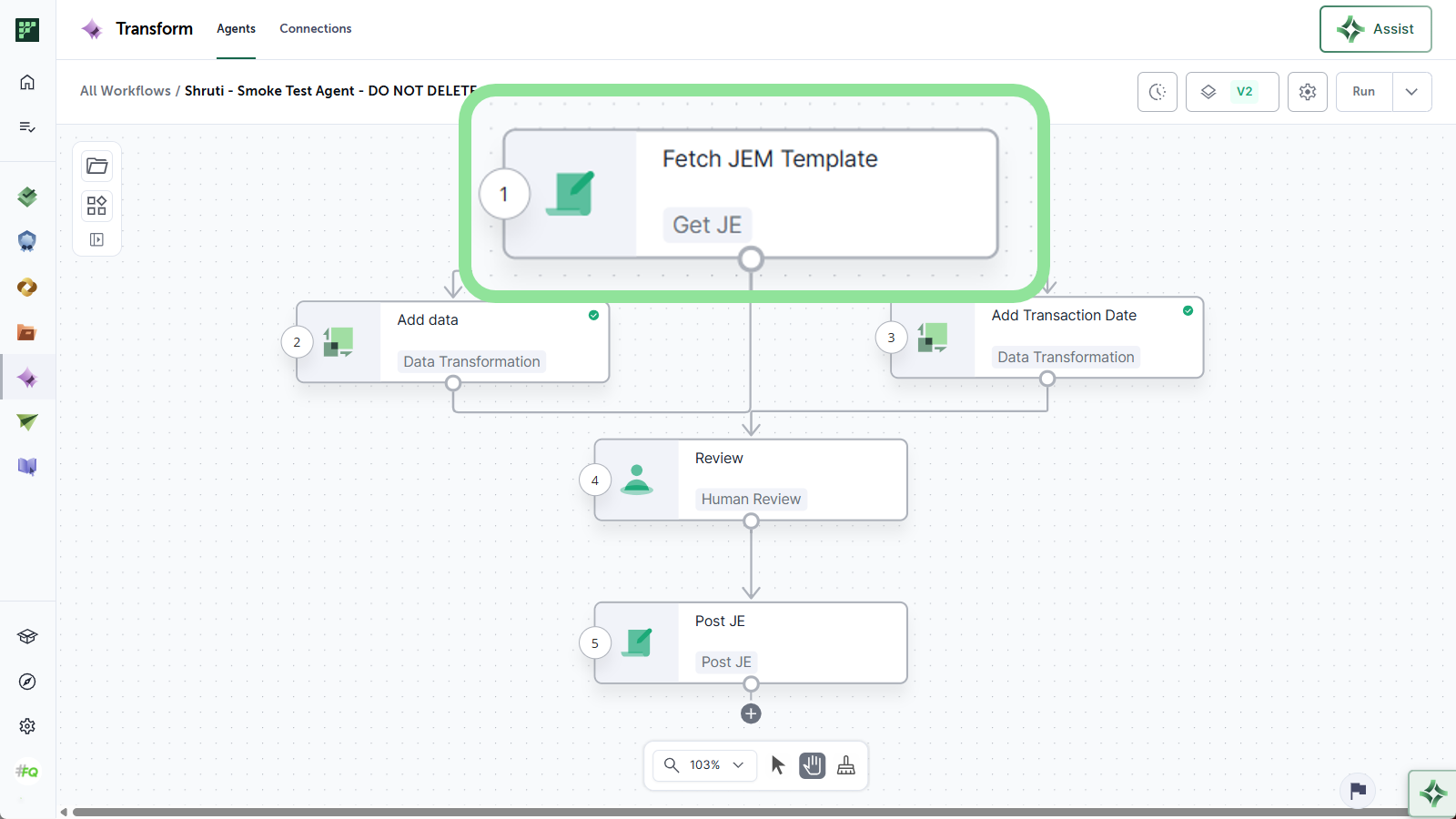Open the purple book sidebar icon
Screen dimensions: 1456x819
tap(27, 467)
